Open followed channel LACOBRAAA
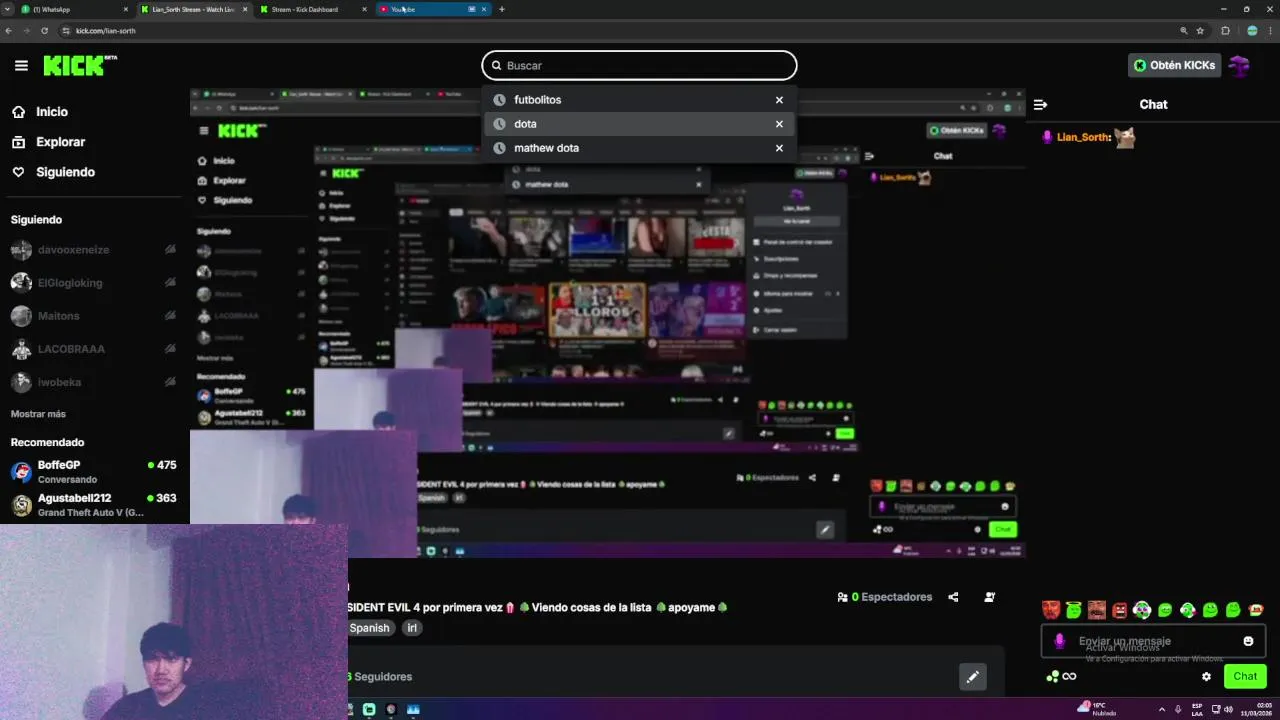The height and width of the screenshot is (720, 1280). click(93, 349)
